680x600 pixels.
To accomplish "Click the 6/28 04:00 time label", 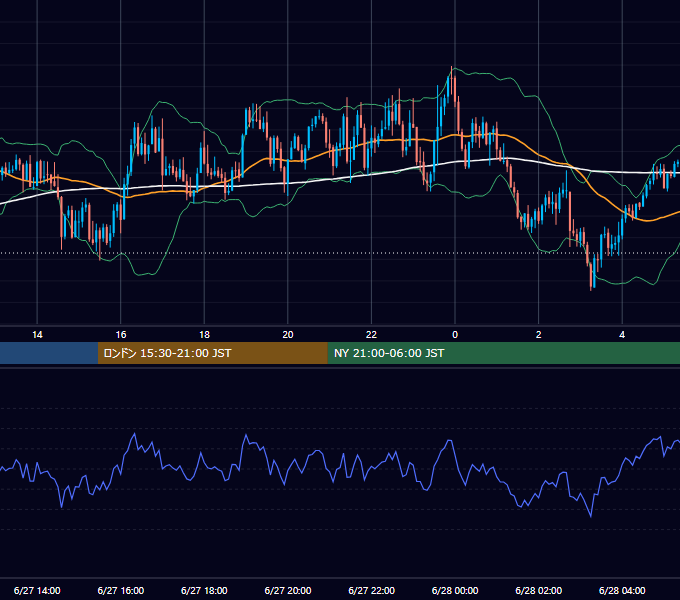I will [x=622, y=590].
